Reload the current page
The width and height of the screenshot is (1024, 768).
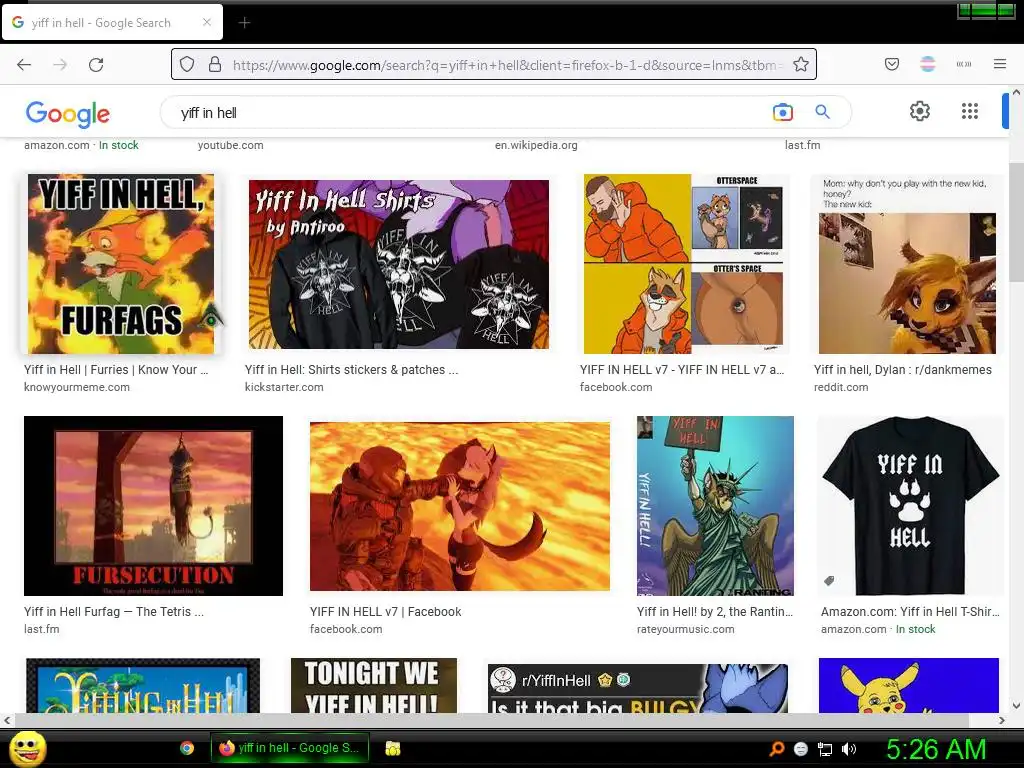[96, 65]
